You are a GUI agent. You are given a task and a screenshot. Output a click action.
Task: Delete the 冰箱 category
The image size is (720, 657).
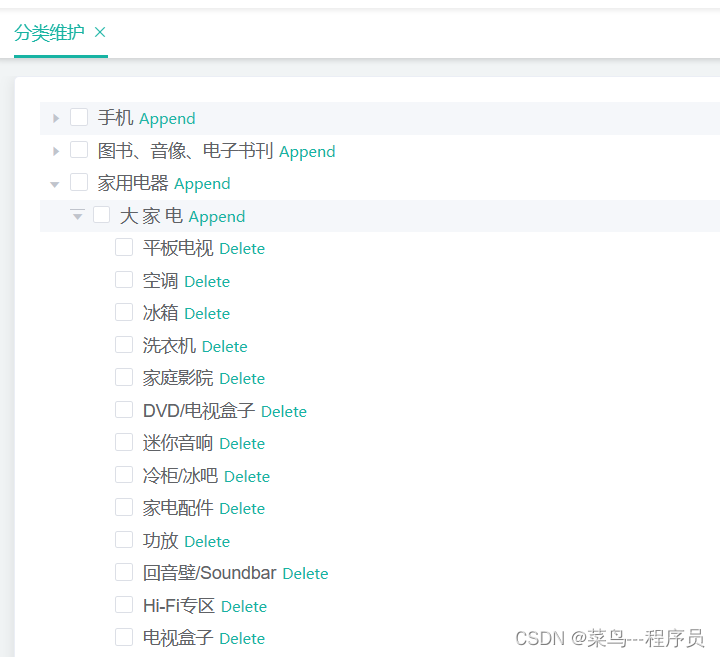(207, 314)
